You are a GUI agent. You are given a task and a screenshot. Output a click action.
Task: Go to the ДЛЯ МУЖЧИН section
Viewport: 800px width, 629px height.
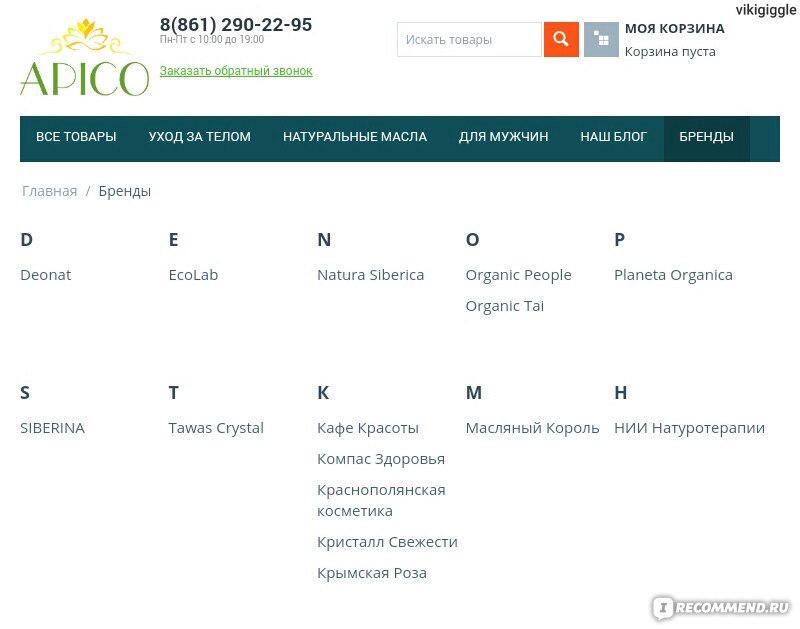(503, 137)
